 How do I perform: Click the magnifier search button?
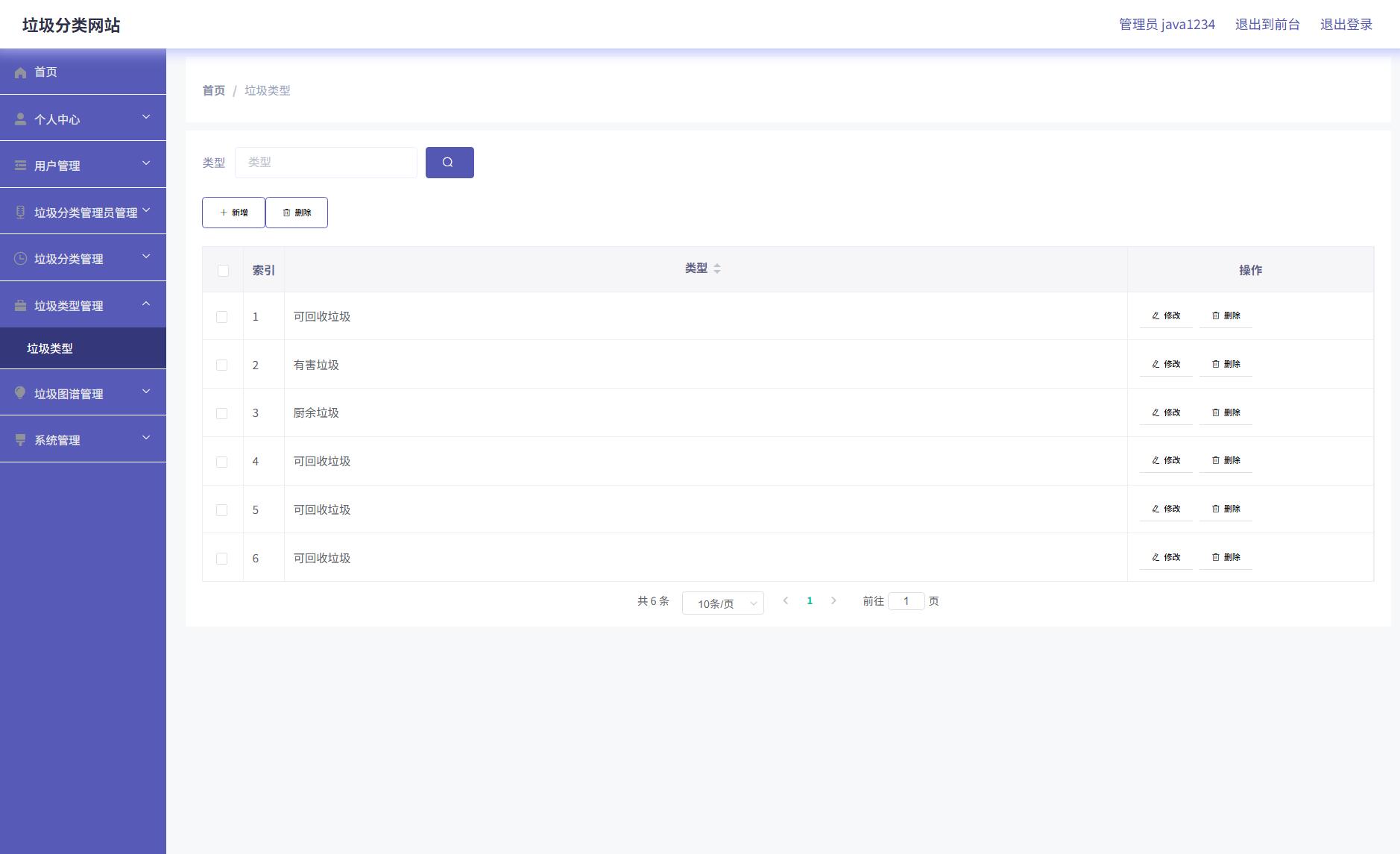click(x=450, y=163)
